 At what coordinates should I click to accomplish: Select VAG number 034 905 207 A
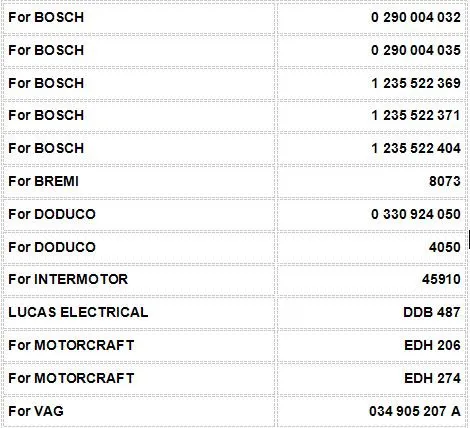(x=415, y=411)
